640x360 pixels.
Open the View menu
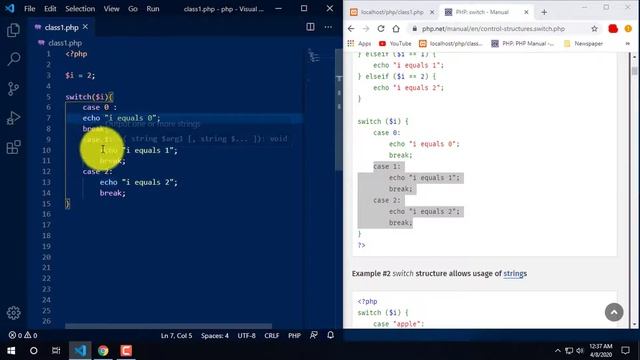click(111, 9)
